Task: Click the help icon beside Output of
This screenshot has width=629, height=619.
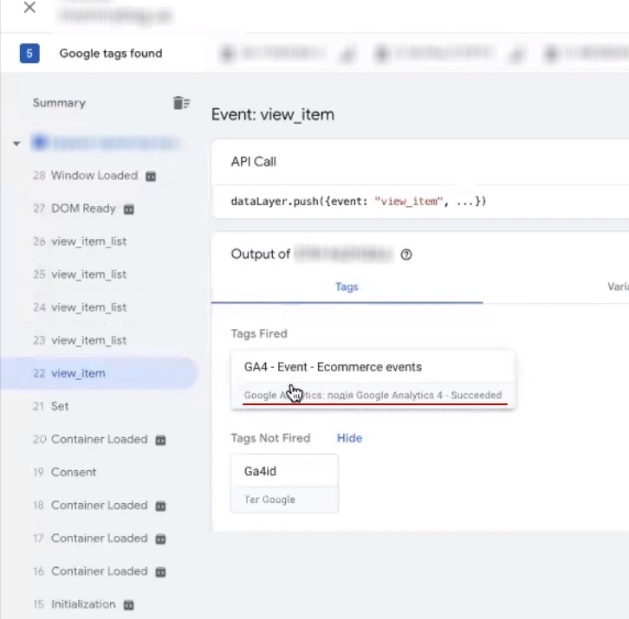Action: point(406,255)
